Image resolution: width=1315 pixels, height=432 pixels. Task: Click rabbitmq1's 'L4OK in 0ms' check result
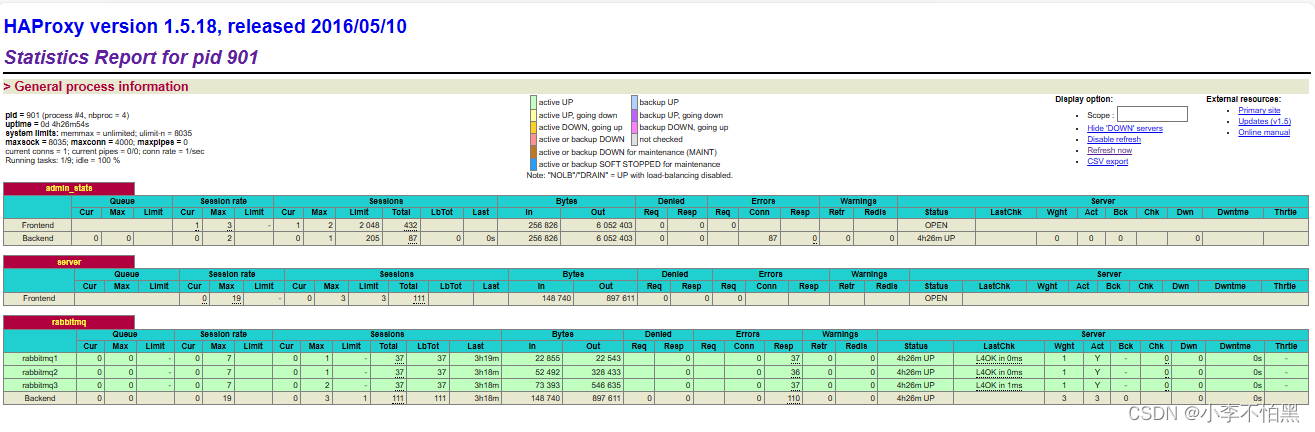(1001, 358)
